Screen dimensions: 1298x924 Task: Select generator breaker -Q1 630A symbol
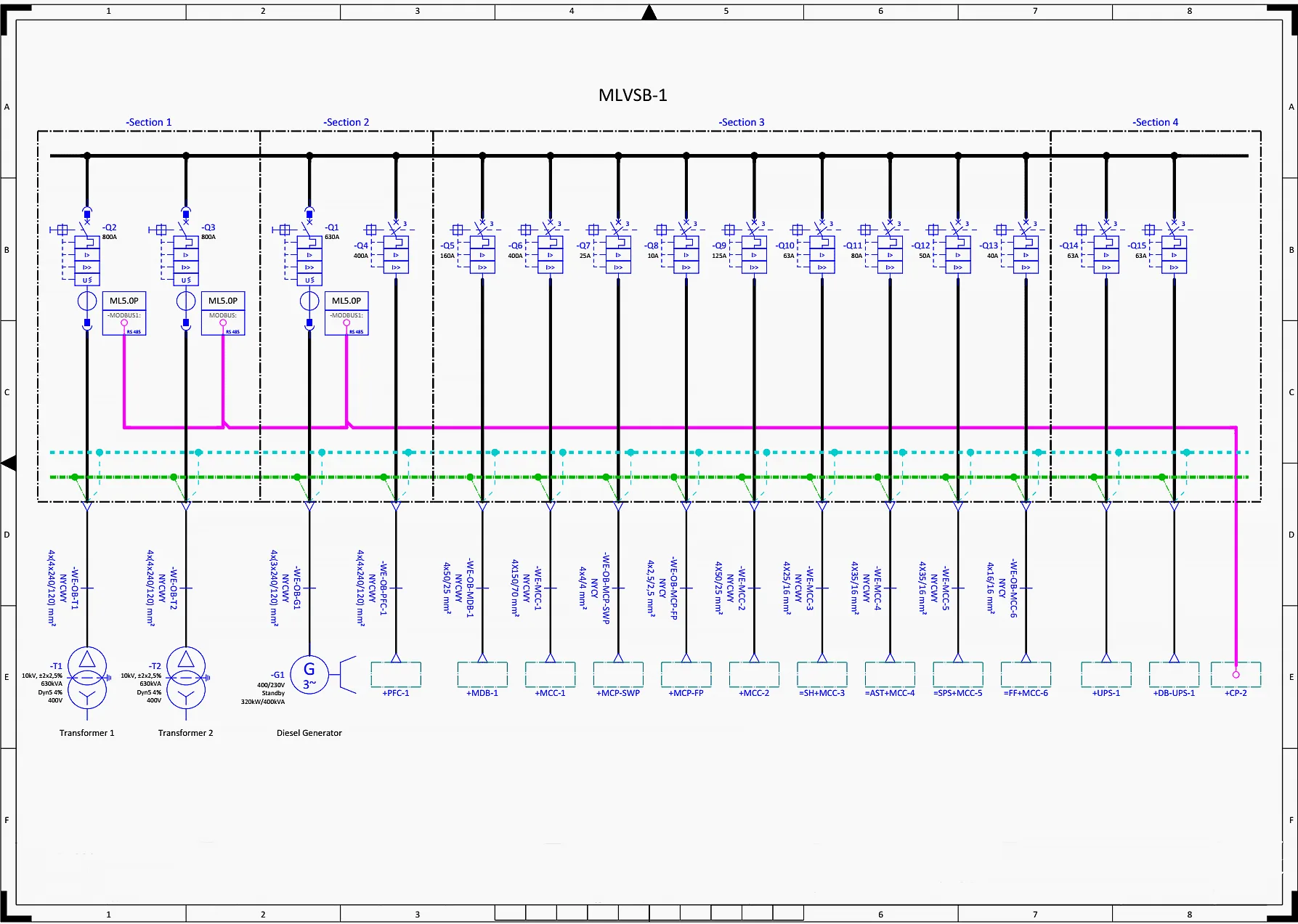tap(309, 252)
